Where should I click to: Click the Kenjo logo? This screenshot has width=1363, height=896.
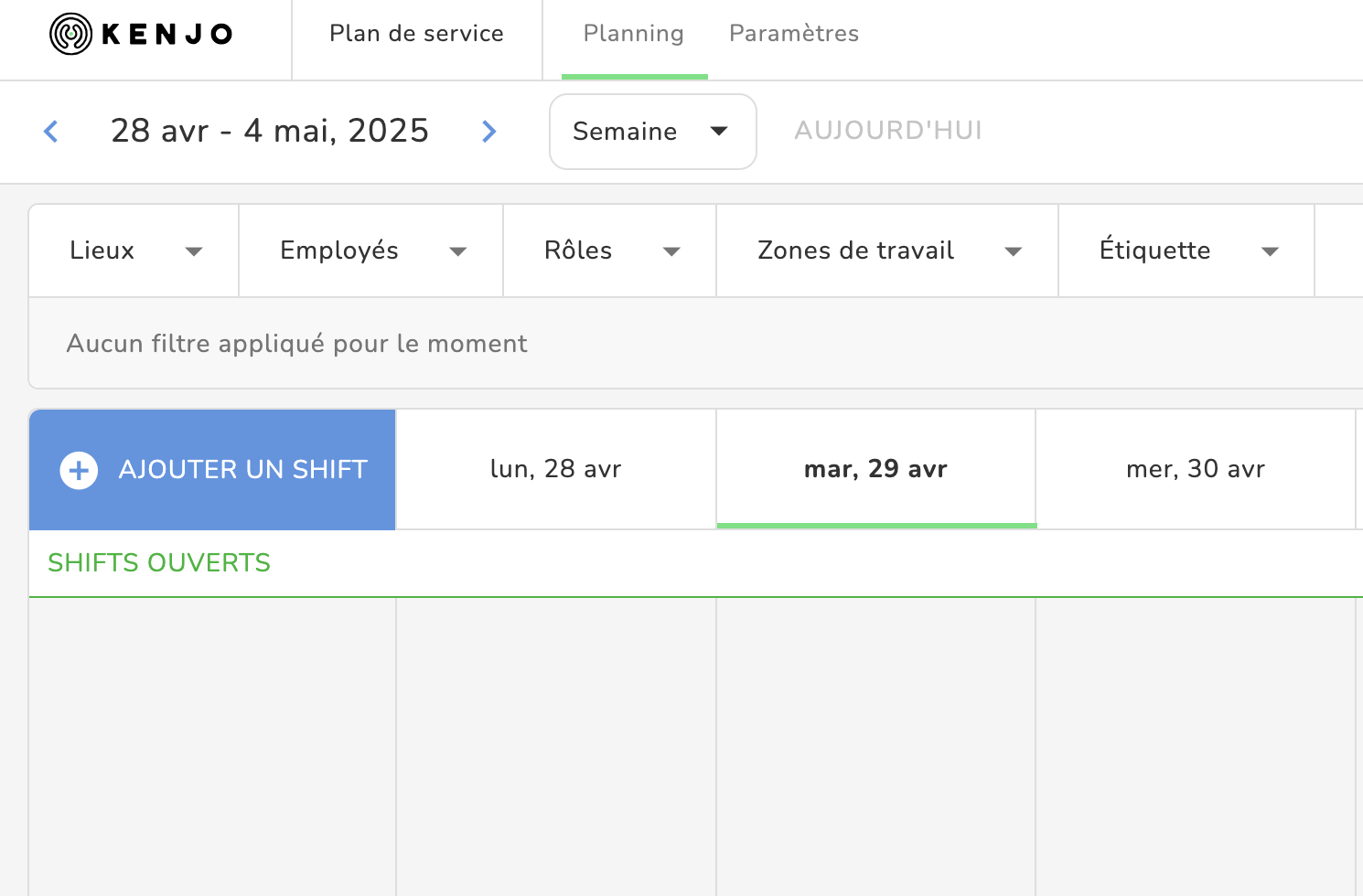pos(142,34)
